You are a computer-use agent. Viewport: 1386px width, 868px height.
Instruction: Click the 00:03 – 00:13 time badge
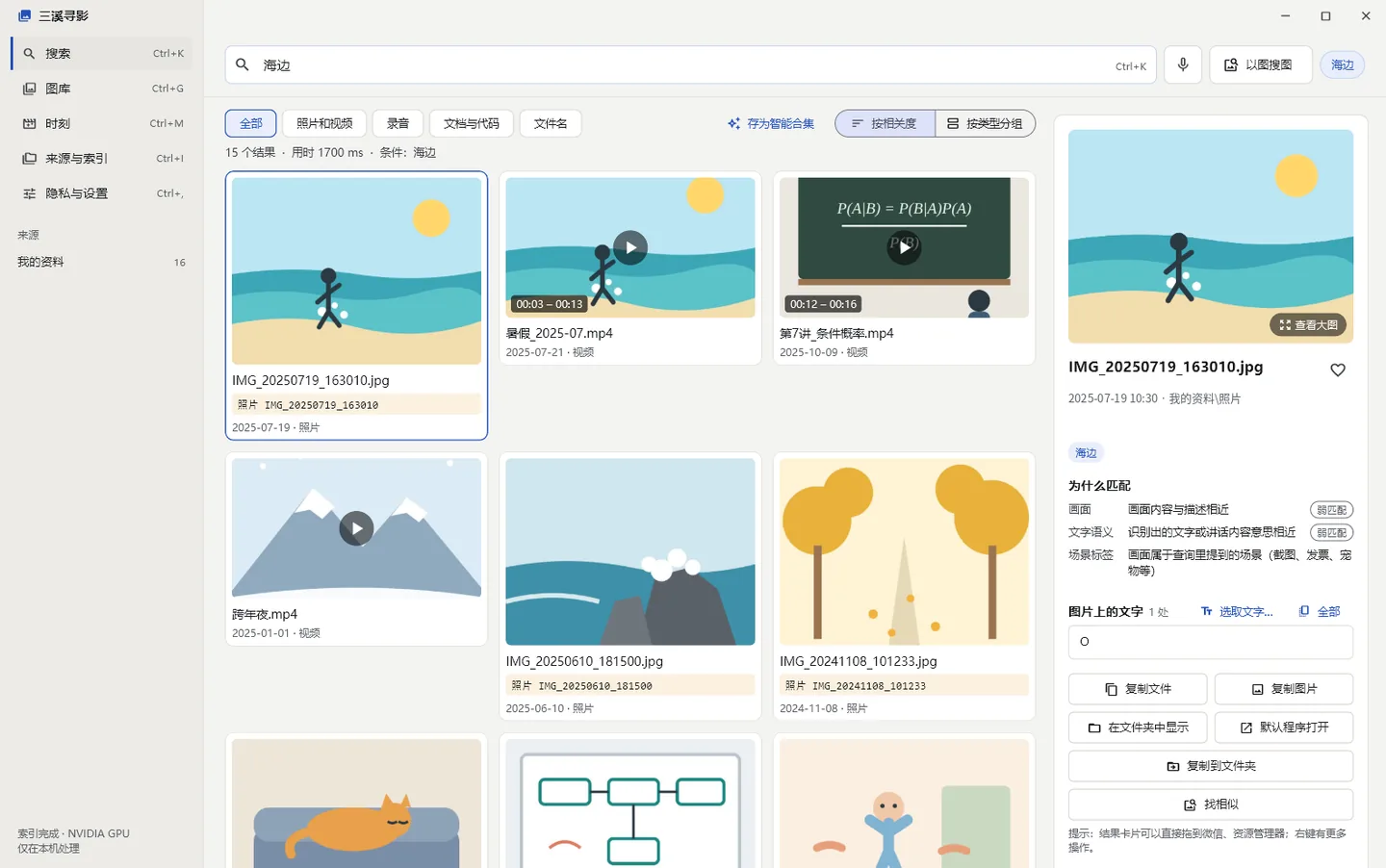coord(550,304)
